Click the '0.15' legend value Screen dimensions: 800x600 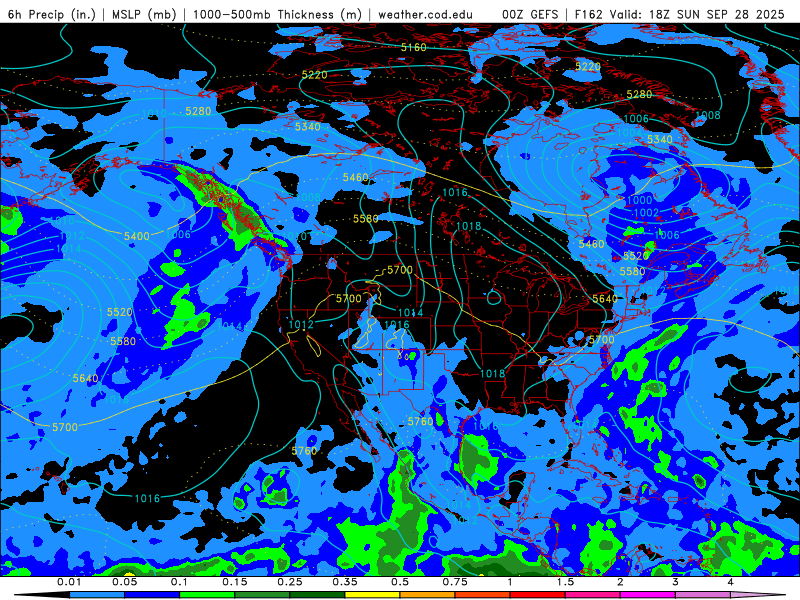[x=235, y=582]
